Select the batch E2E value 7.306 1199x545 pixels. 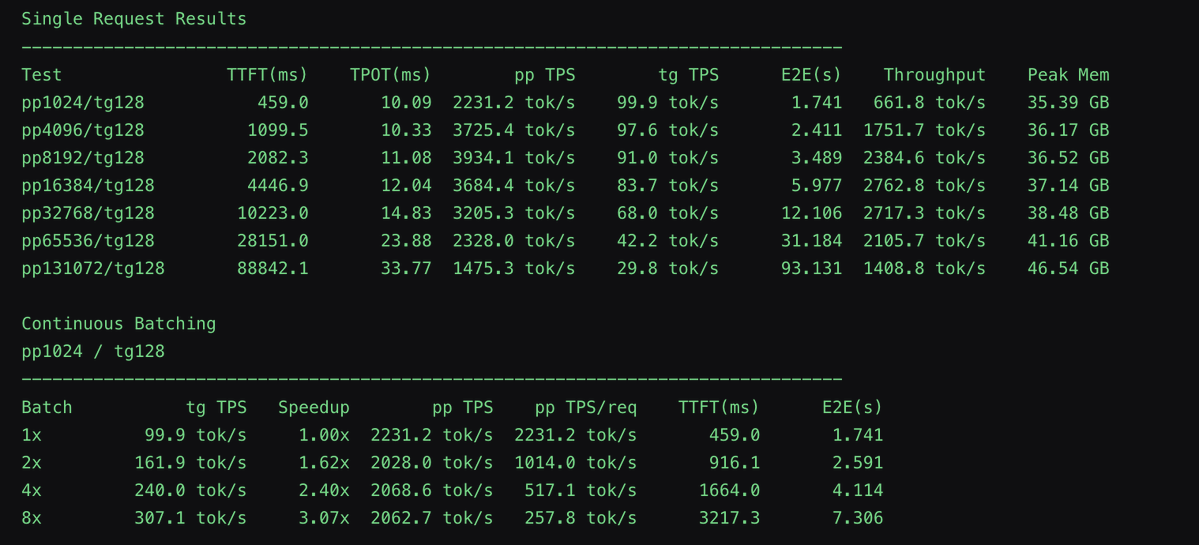858,517
